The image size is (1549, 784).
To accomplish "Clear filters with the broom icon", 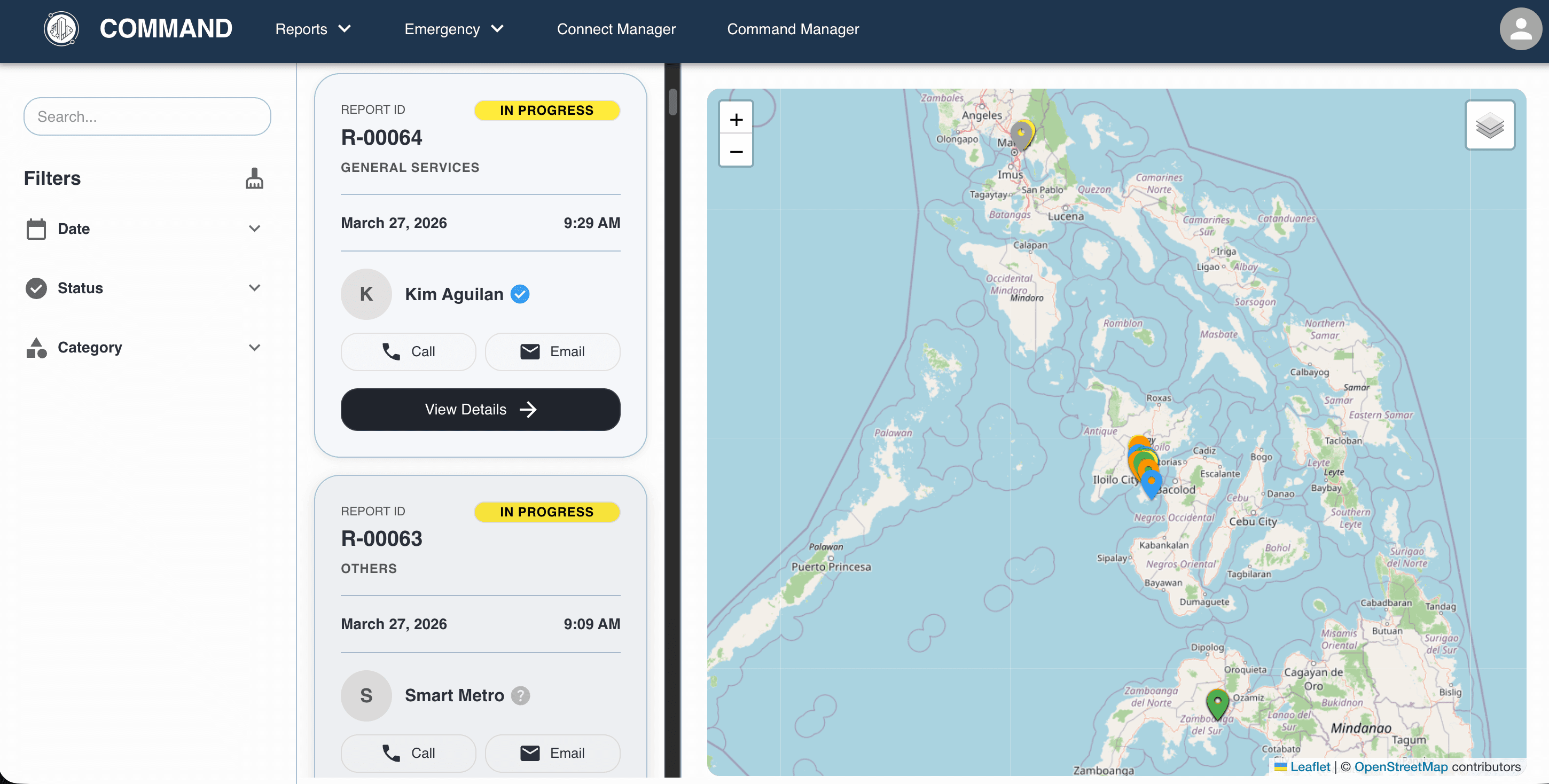I will (x=254, y=178).
